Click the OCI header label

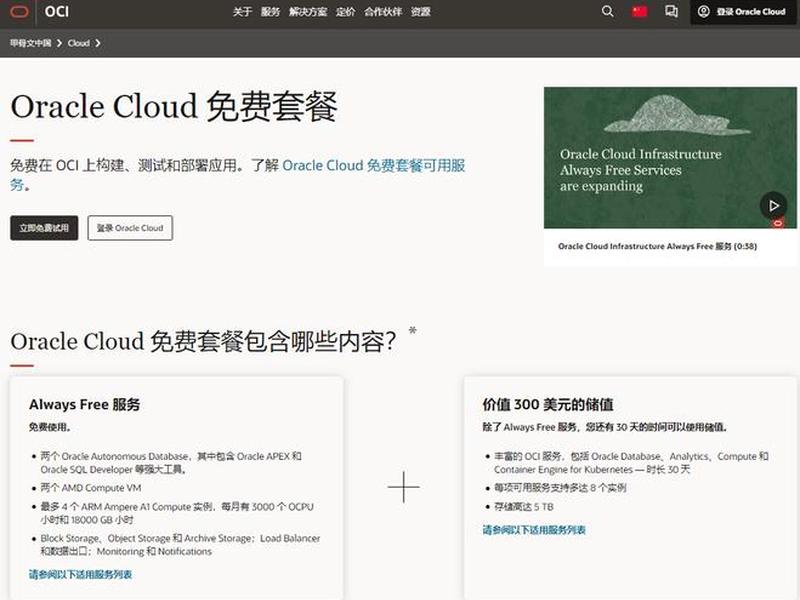click(x=57, y=12)
